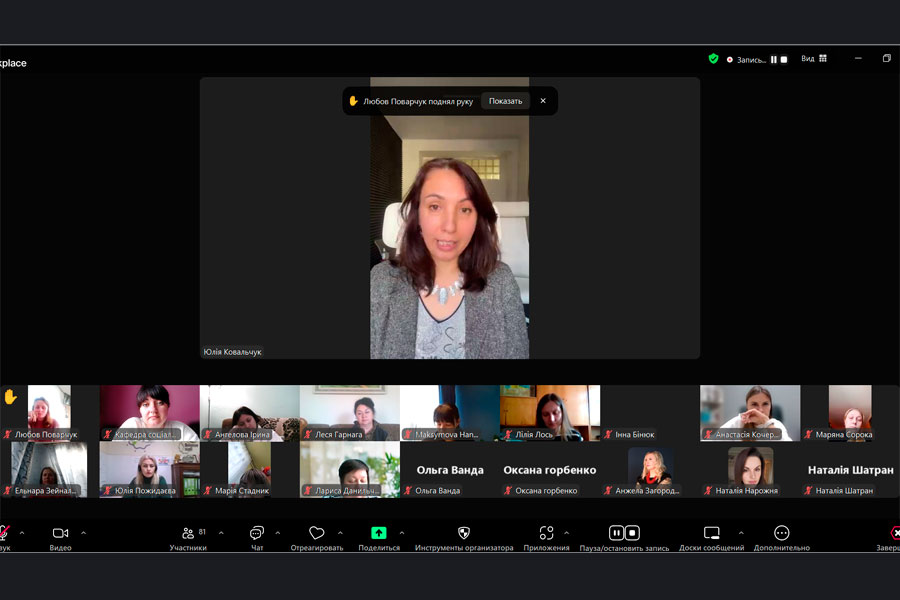Open the Дополнительно more options icon

pos(782,533)
